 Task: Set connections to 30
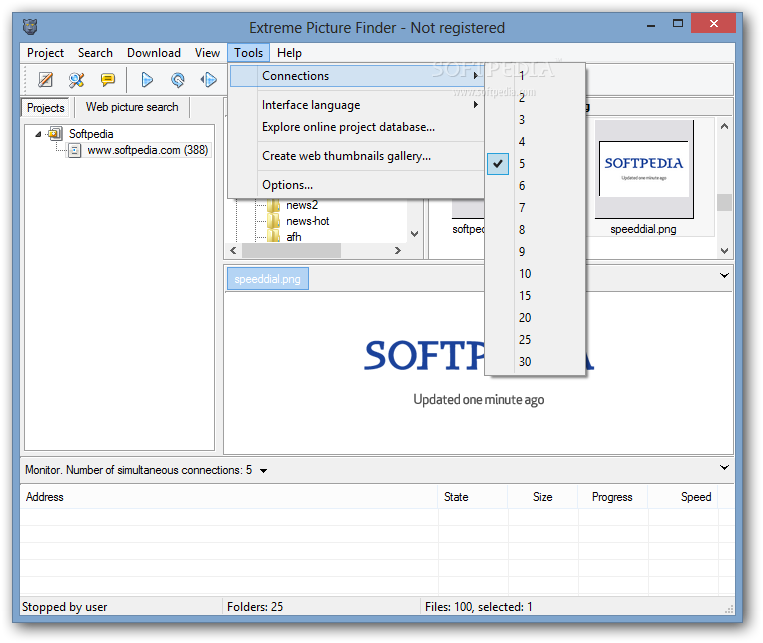point(535,361)
